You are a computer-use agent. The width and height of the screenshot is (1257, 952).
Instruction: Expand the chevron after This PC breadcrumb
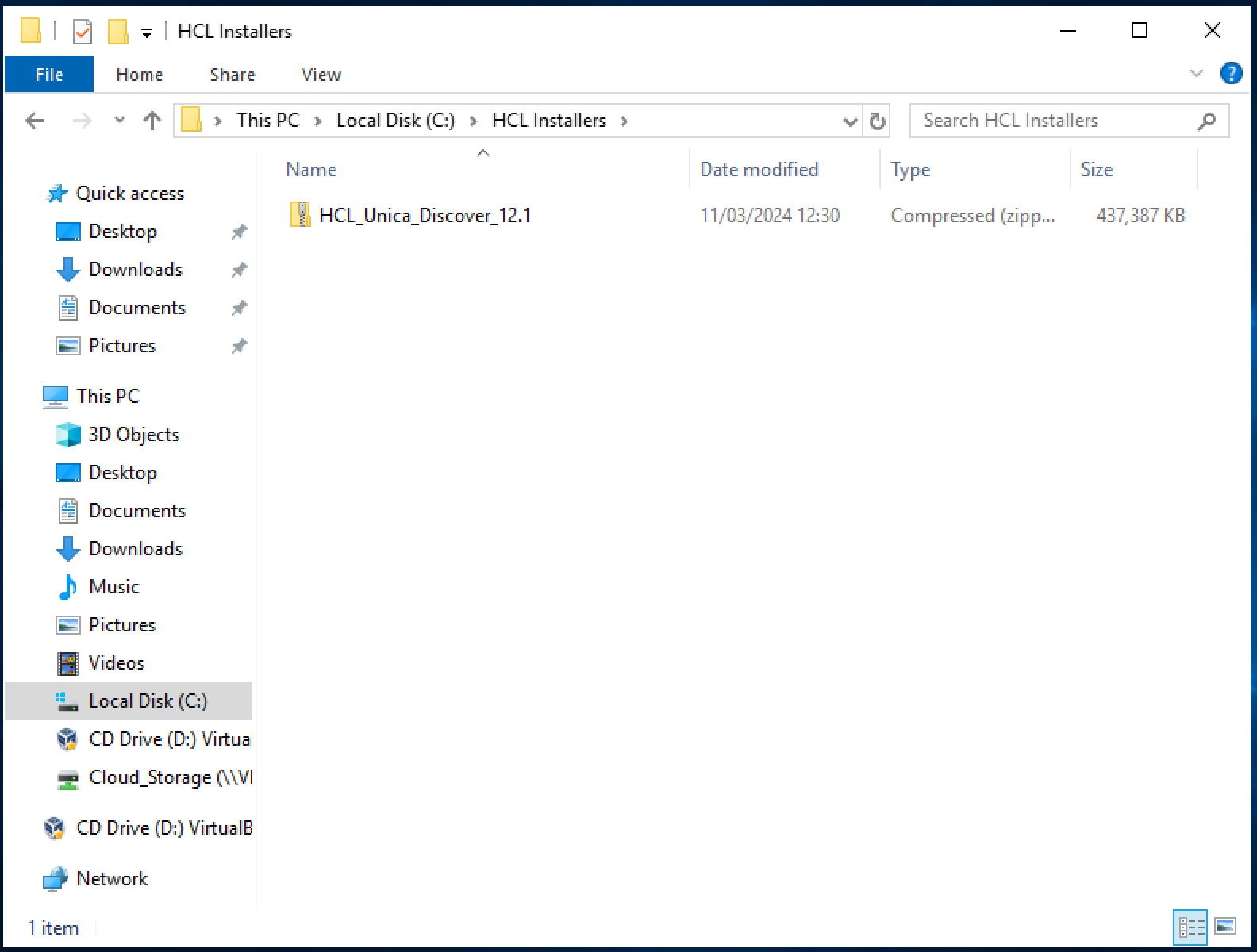point(318,121)
